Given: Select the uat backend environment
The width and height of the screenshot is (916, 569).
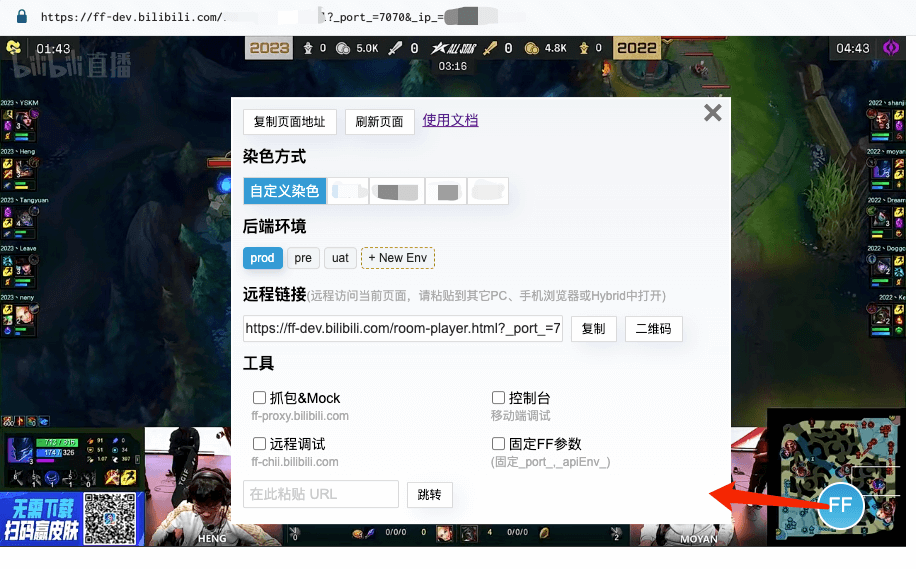Looking at the screenshot, I should tap(340, 258).
